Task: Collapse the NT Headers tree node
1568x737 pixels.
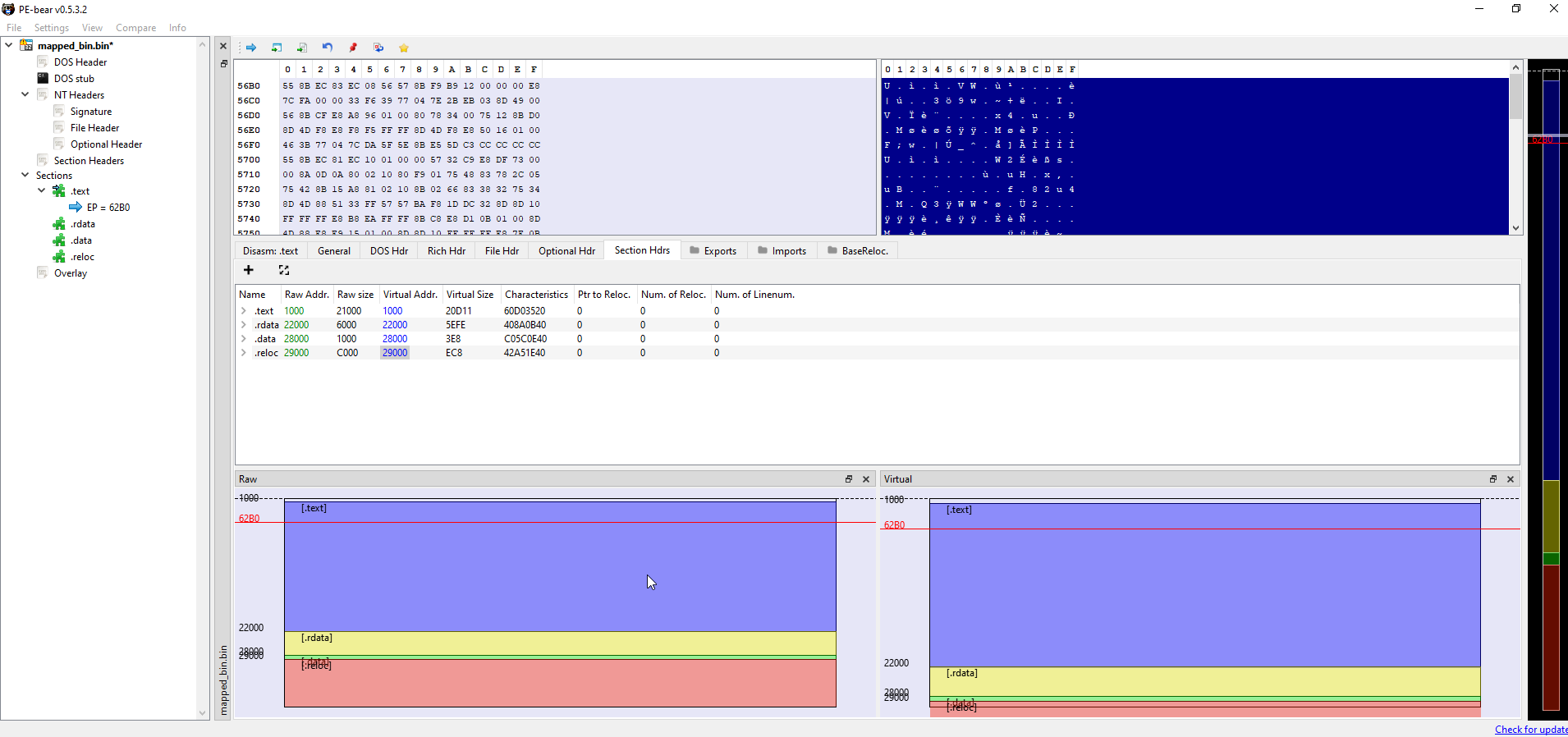Action: pos(25,94)
